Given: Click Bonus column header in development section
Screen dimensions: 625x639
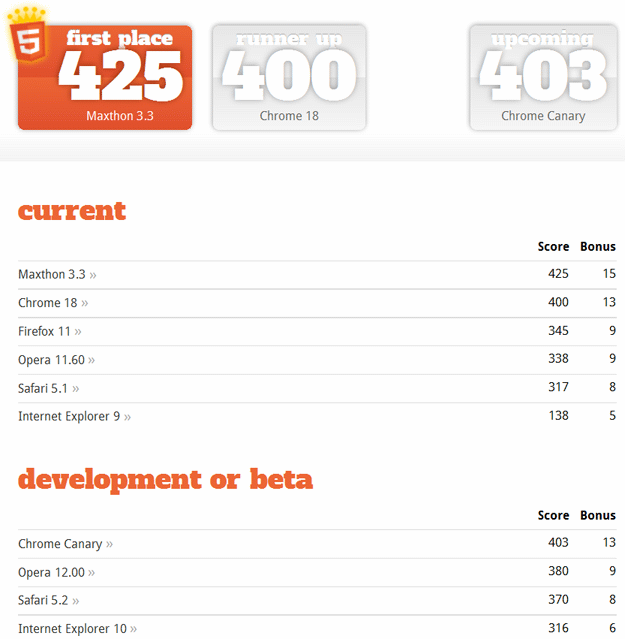Looking at the screenshot, I should (x=598, y=516).
